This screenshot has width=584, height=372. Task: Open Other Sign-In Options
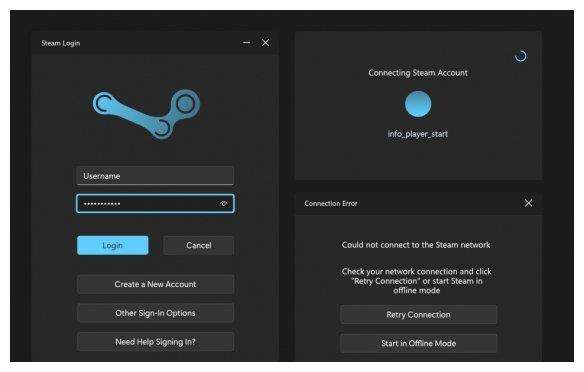point(155,313)
